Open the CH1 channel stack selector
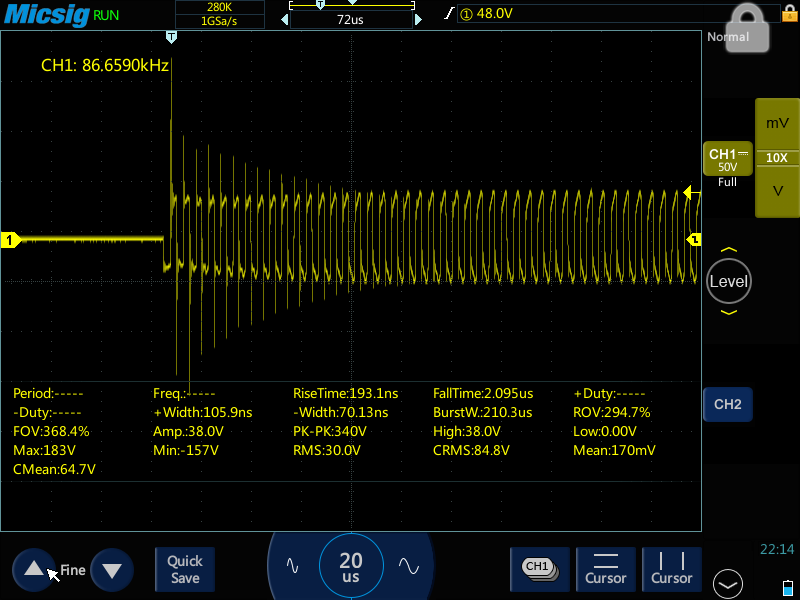 point(540,569)
